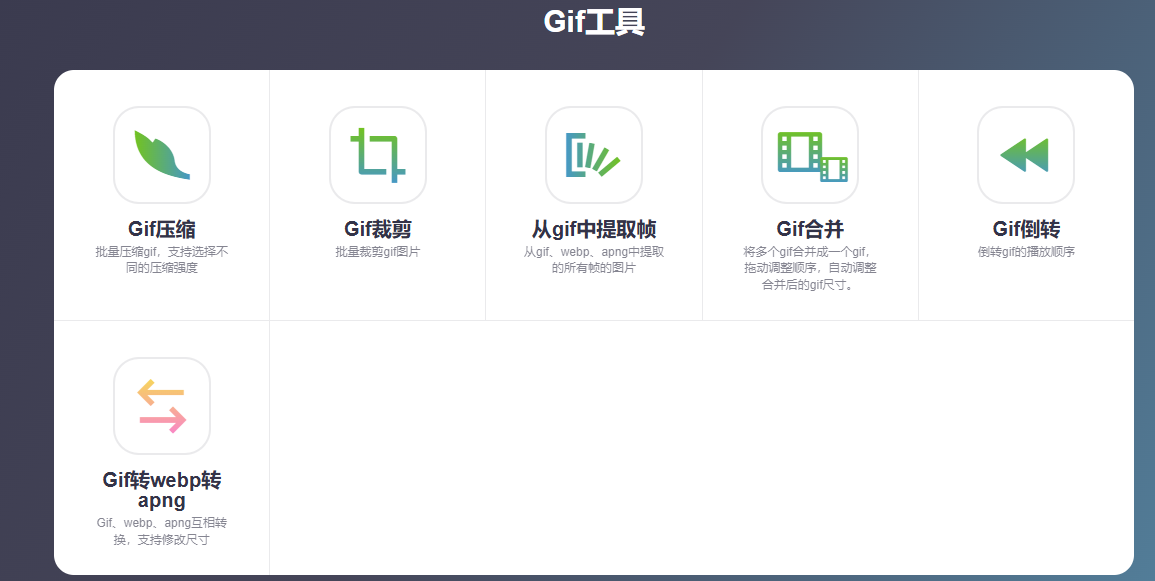This screenshot has width=1155, height=581.
Task: Click the frame extraction tool card
Action: click(x=594, y=195)
